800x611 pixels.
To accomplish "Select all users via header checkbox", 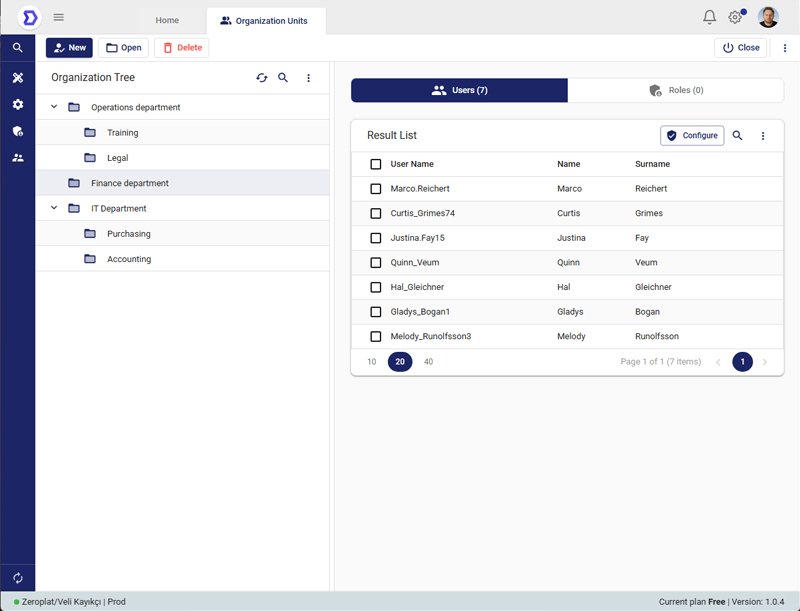I will click(x=376, y=164).
